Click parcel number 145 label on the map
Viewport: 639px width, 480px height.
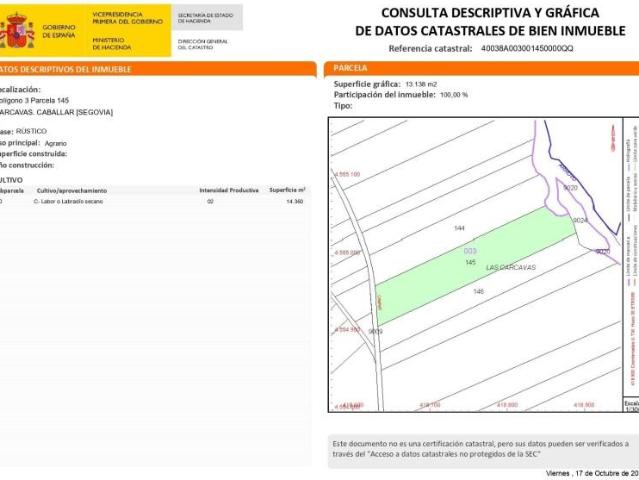(x=471, y=262)
